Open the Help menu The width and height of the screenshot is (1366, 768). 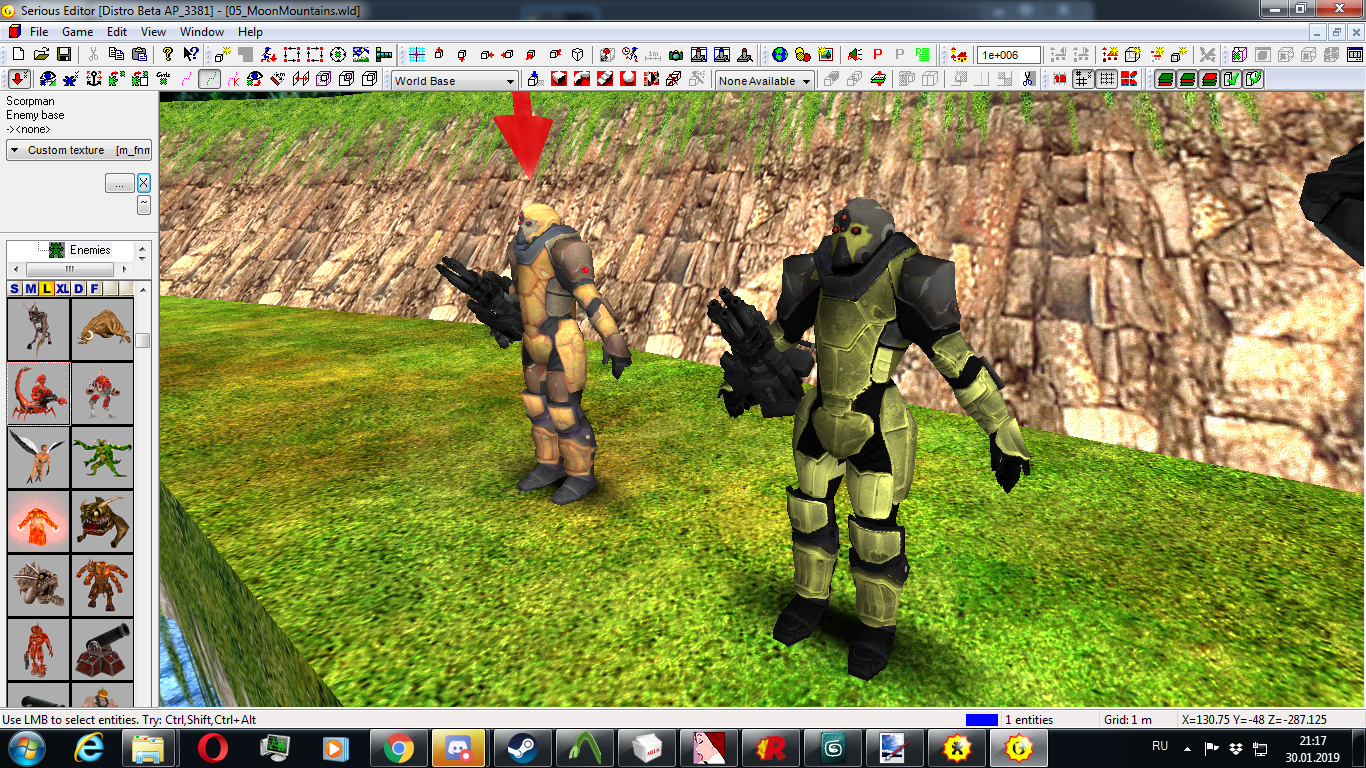pyautogui.click(x=250, y=31)
